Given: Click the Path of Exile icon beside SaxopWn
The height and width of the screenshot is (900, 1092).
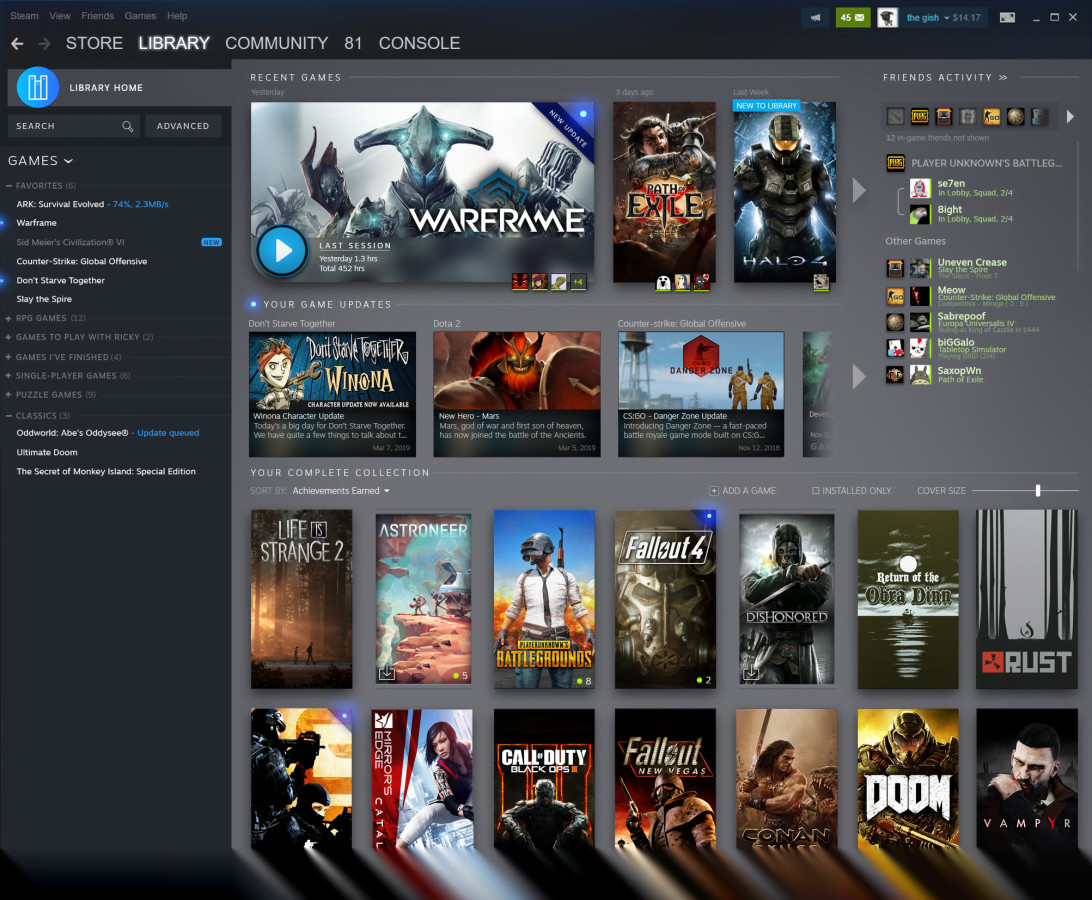Looking at the screenshot, I should coord(895,375).
